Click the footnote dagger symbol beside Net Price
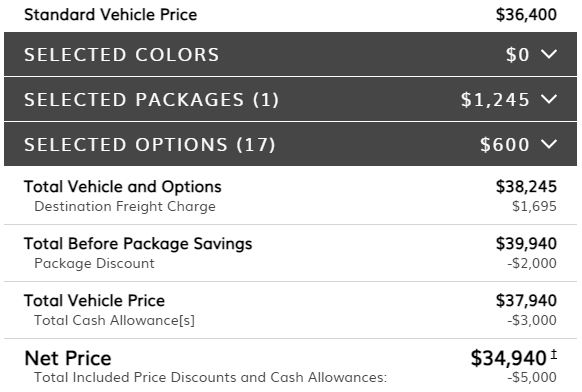 point(553,354)
